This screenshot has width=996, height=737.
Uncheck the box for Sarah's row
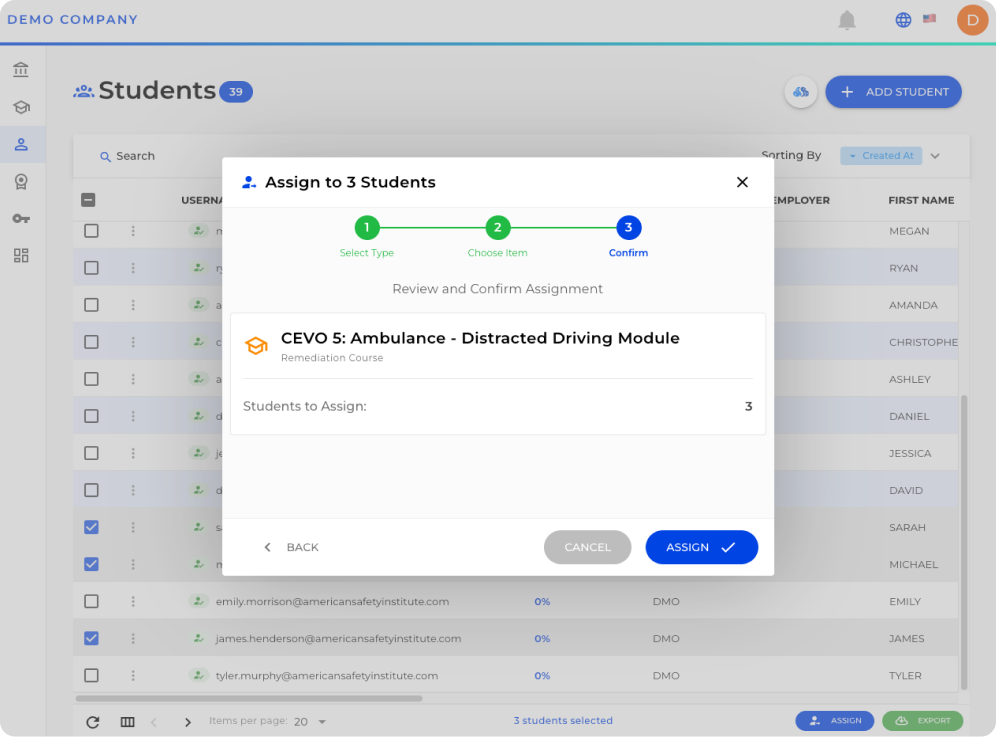coord(91,527)
